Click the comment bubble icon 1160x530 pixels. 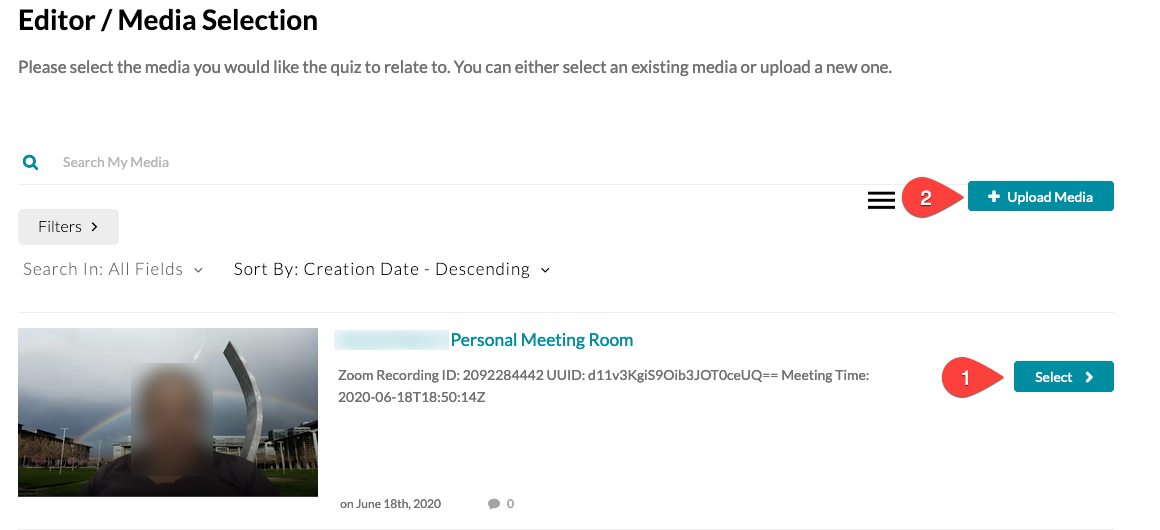(494, 504)
